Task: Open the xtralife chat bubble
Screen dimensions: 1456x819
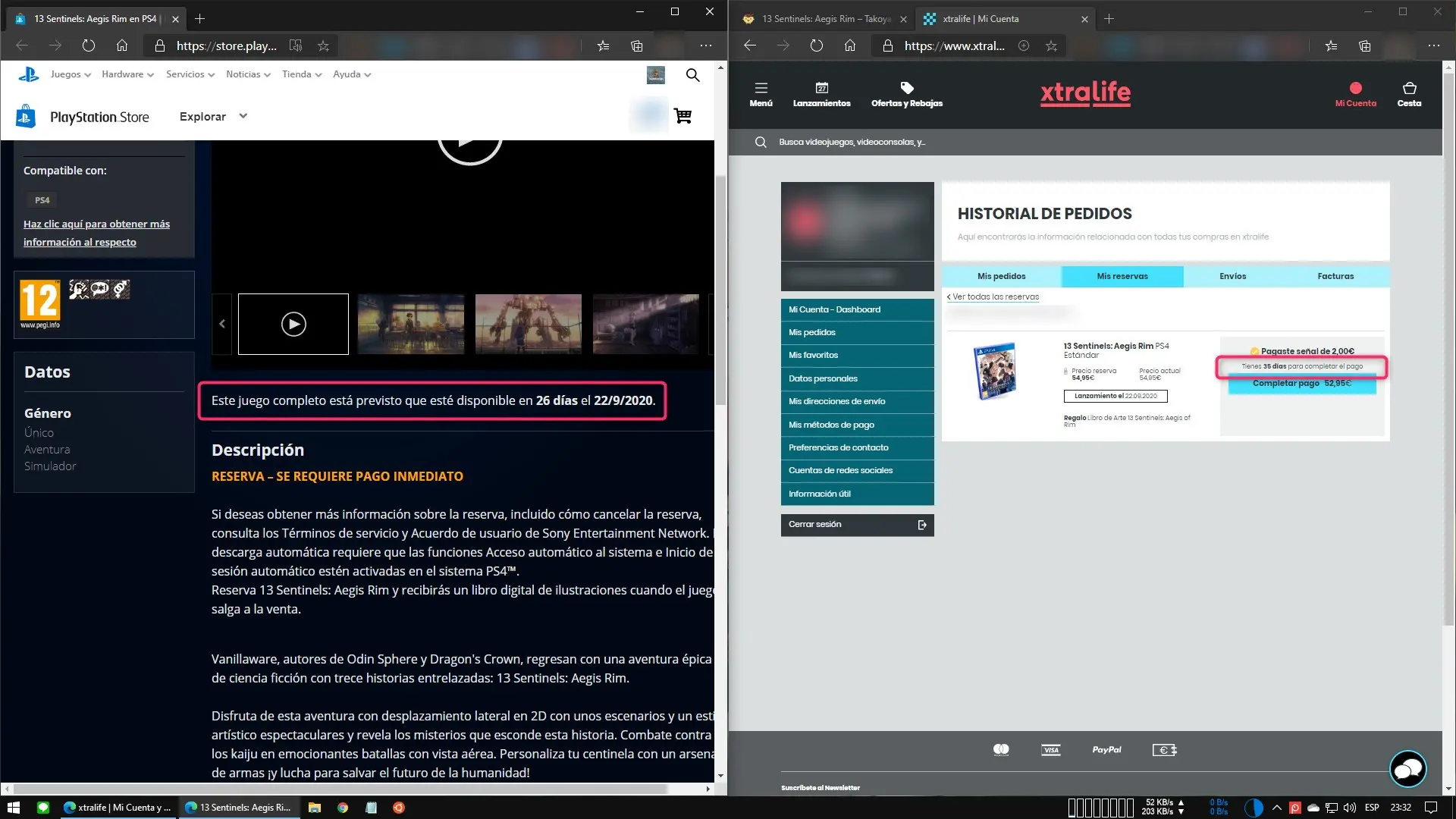Action: click(x=1408, y=769)
